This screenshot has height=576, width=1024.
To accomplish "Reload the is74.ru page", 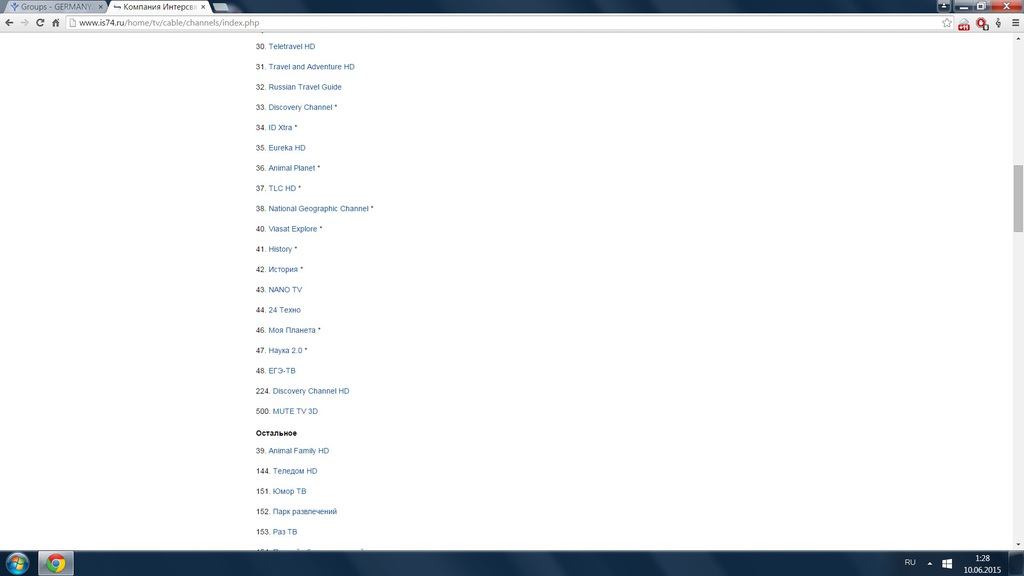I will coord(40,23).
